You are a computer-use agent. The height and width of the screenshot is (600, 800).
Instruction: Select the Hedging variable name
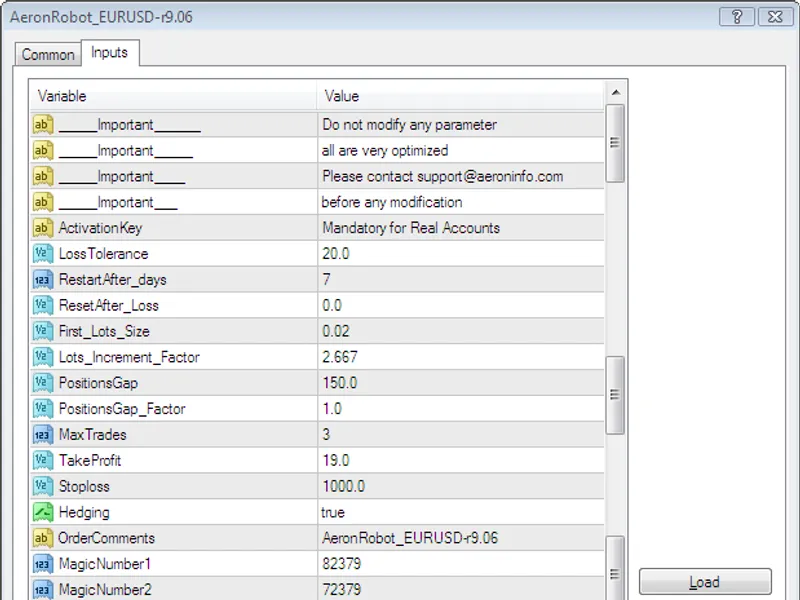(84, 513)
